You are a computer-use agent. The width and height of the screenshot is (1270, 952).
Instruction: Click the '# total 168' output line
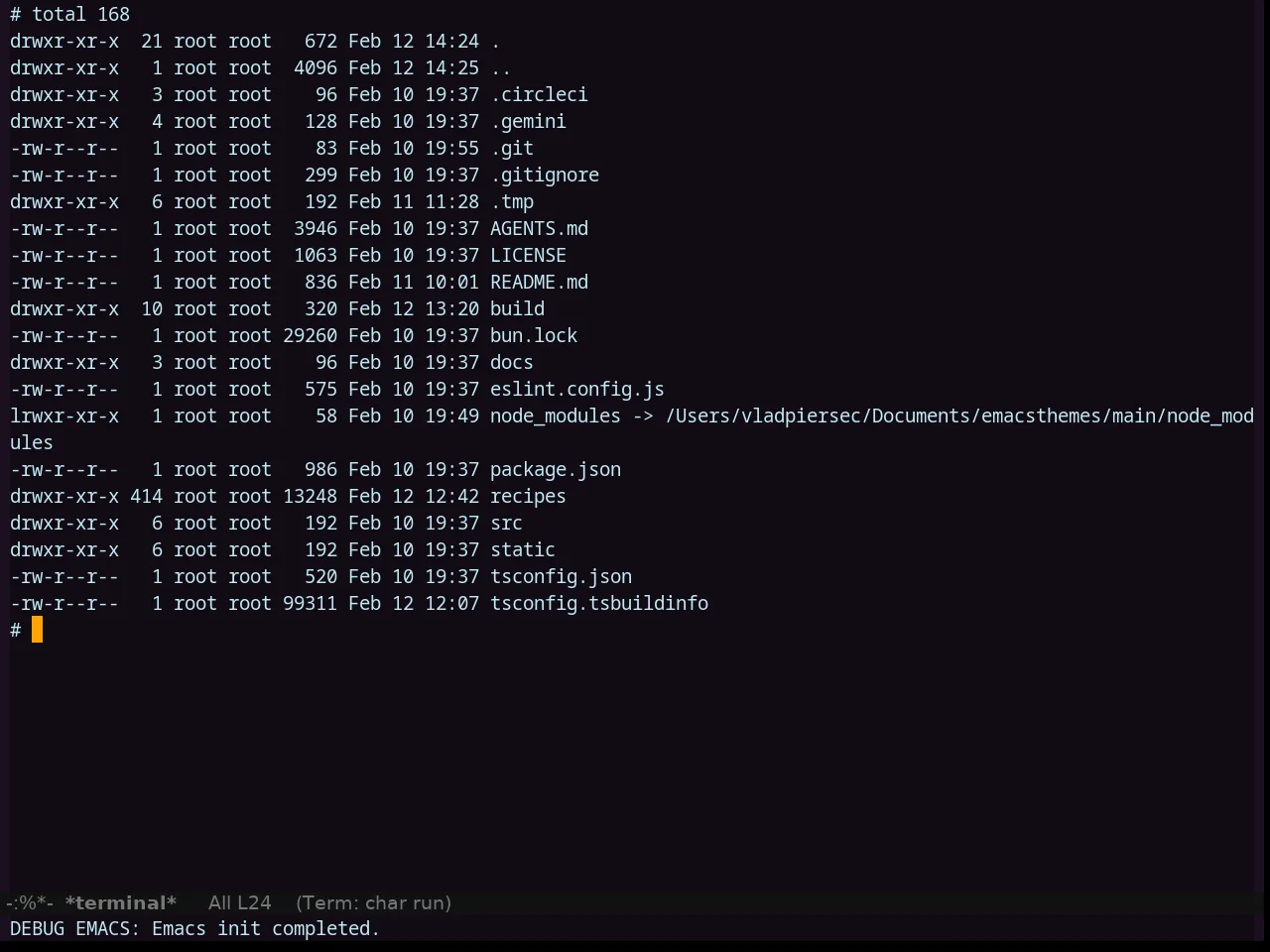click(70, 14)
